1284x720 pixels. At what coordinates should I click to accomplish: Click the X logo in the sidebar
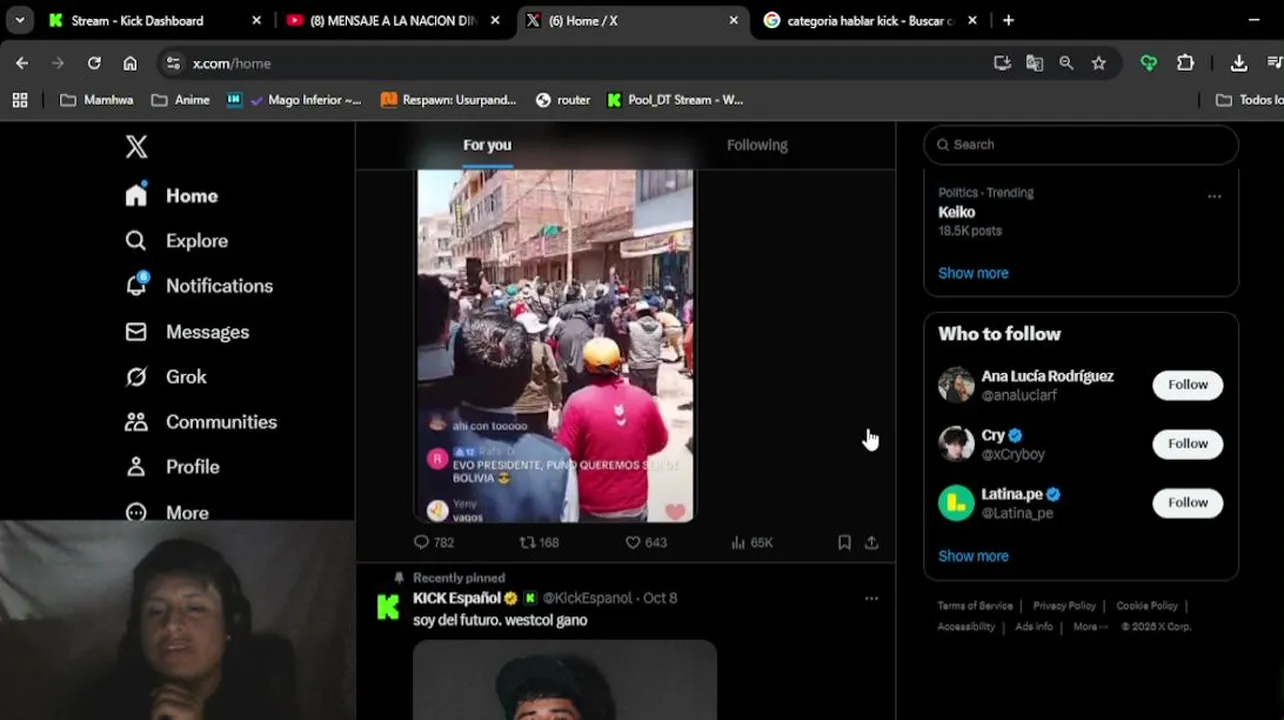137,147
